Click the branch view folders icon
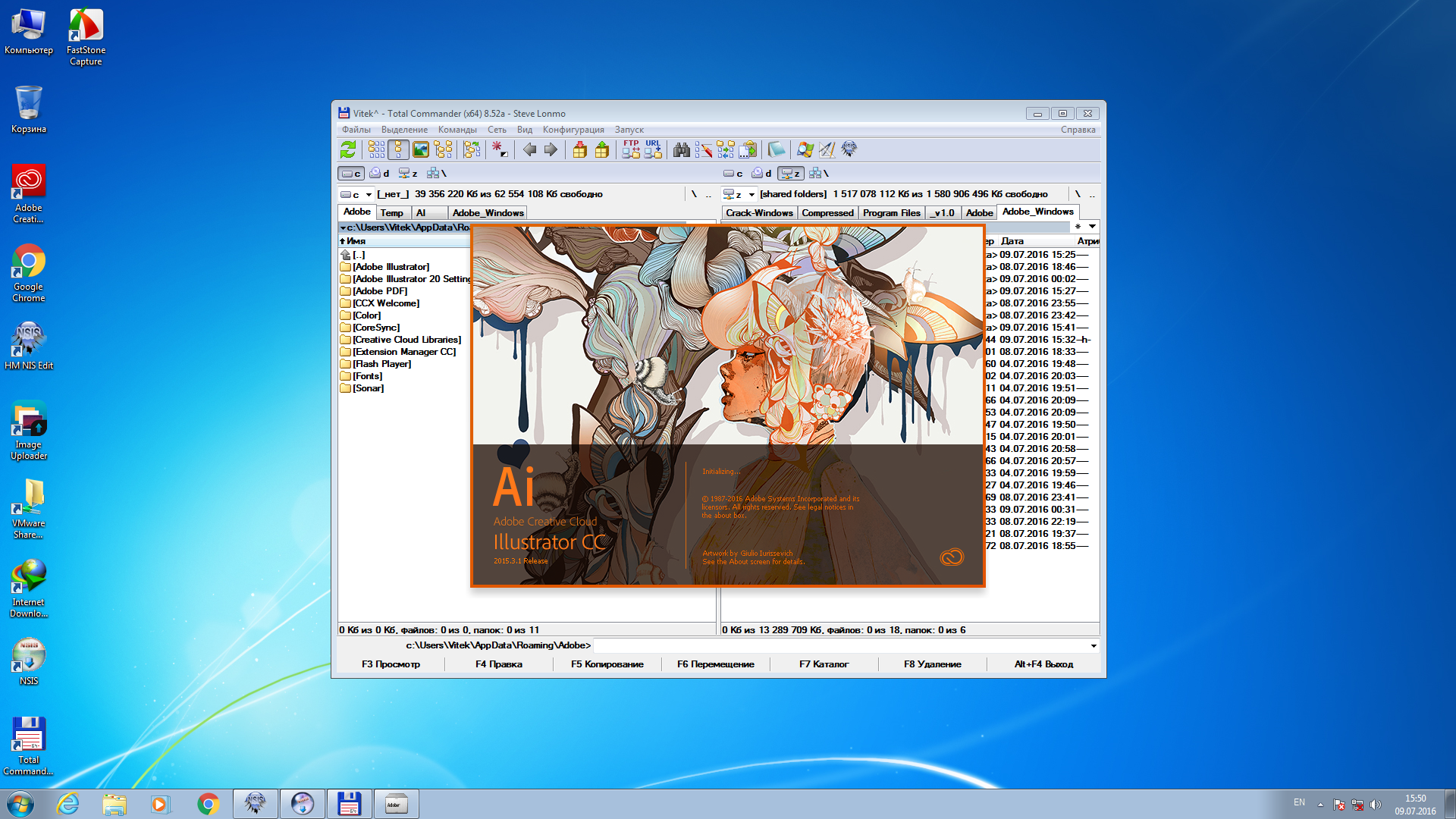This screenshot has height=819, width=1456. (x=472, y=149)
